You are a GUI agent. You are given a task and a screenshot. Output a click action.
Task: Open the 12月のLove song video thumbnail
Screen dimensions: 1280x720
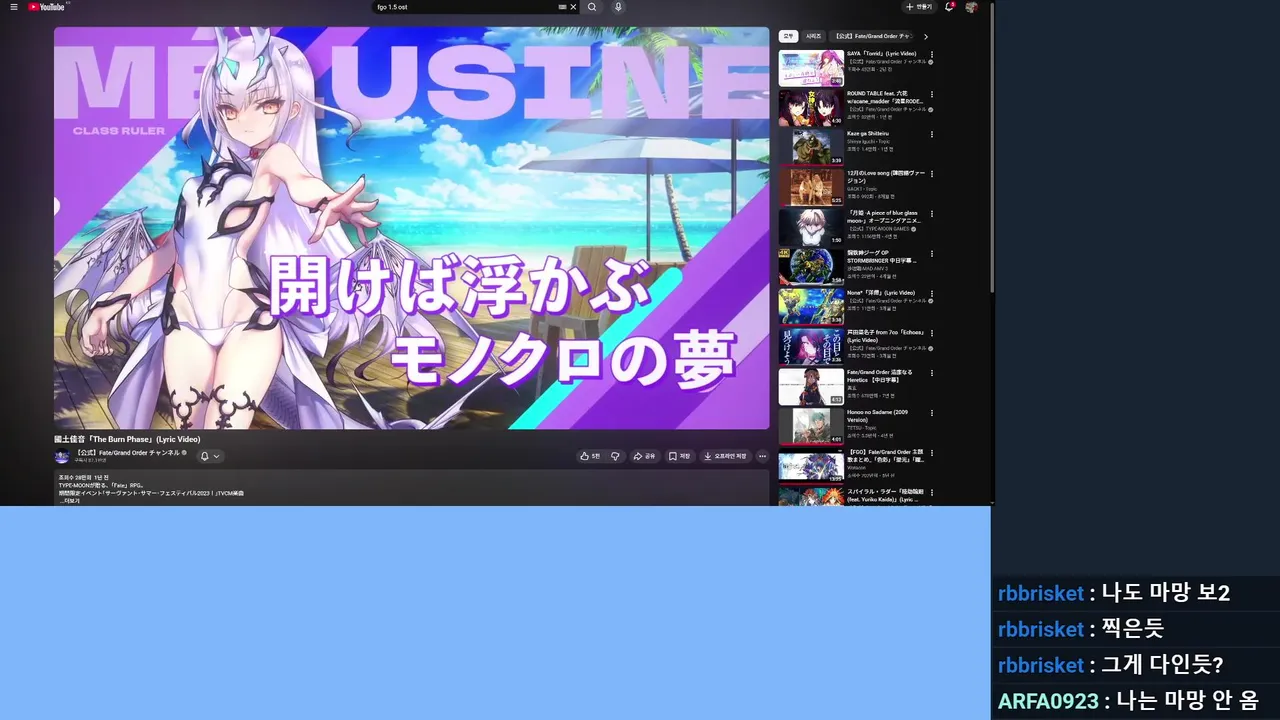(811, 187)
